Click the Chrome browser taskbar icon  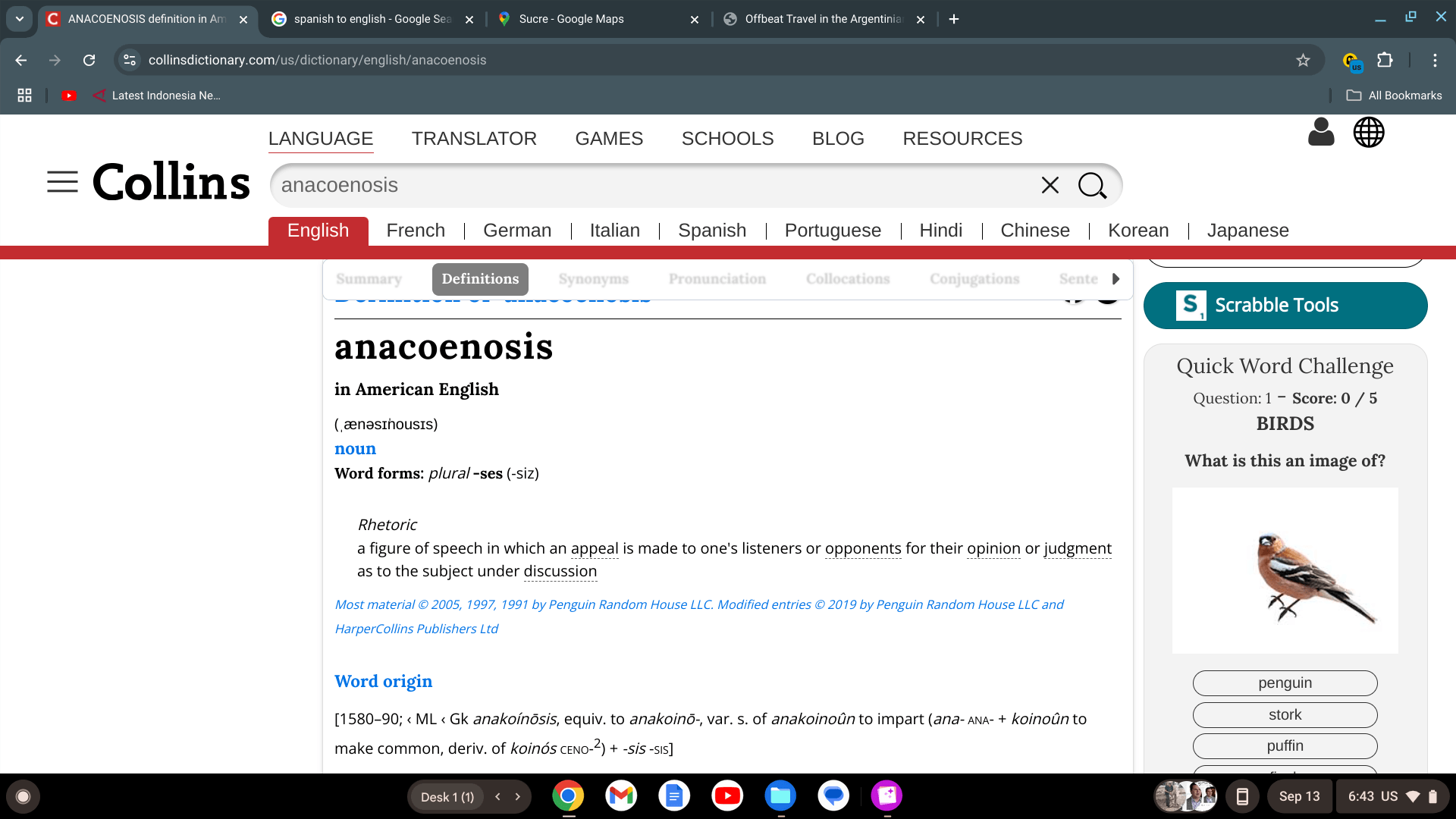[569, 795]
